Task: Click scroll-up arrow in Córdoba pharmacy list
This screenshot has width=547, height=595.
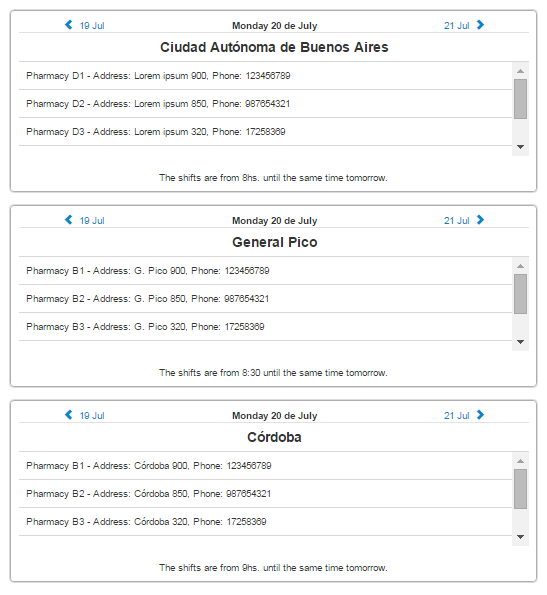Action: click(x=520, y=461)
